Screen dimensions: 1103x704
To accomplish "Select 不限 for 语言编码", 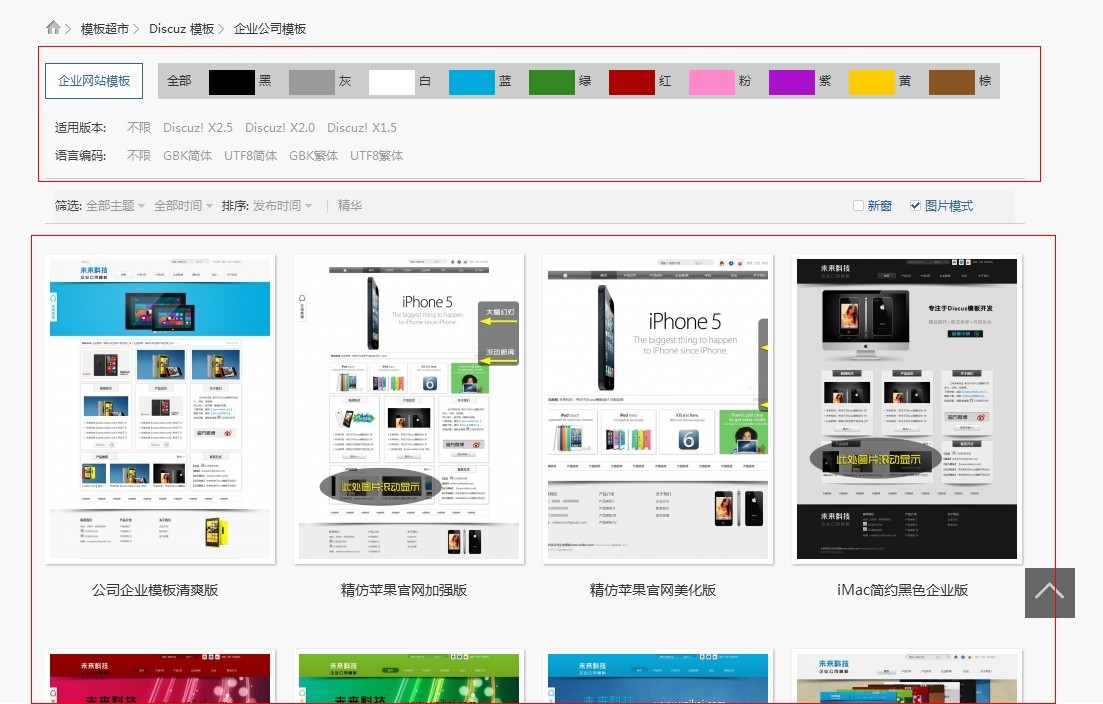I will pos(139,155).
